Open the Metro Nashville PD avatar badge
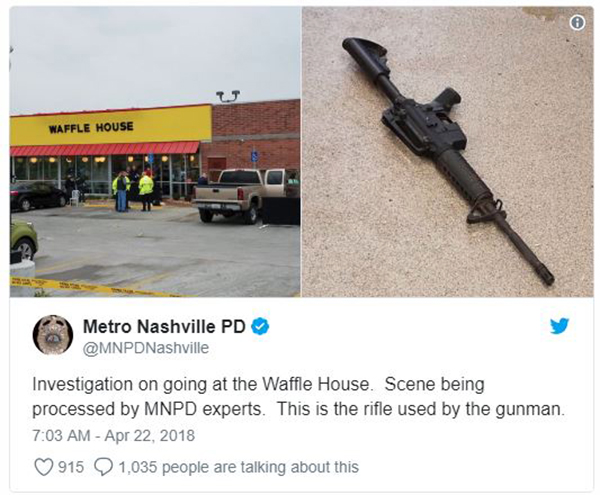Viewport: 600px width, 495px height. (53, 335)
